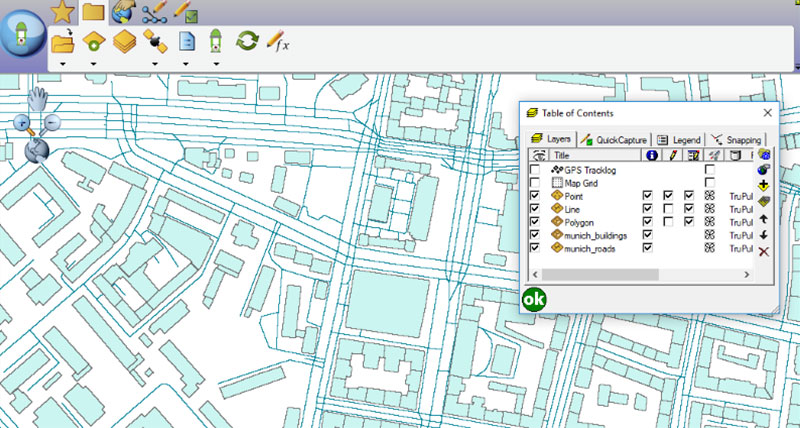Viewport: 800px width, 428px height.
Task: Click the refresh map icon in toolbar
Action: [246, 42]
